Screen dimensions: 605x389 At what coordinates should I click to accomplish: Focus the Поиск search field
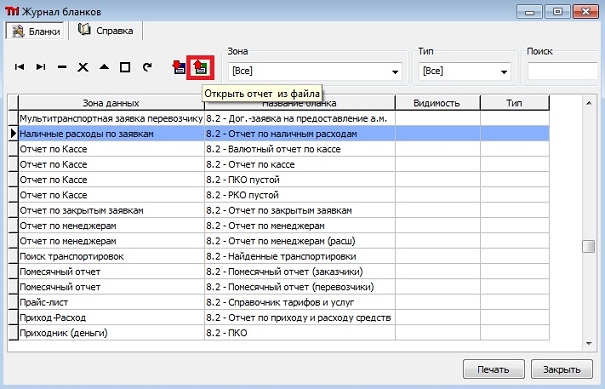click(563, 72)
